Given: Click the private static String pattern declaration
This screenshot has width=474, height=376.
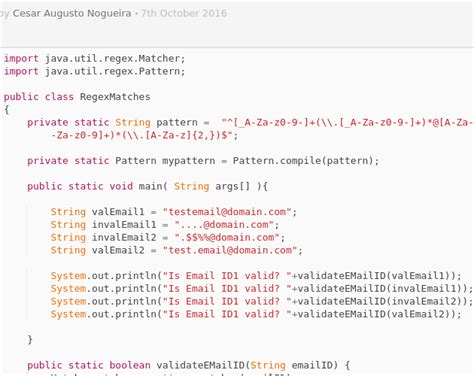Looking at the screenshot, I should tap(250, 123).
